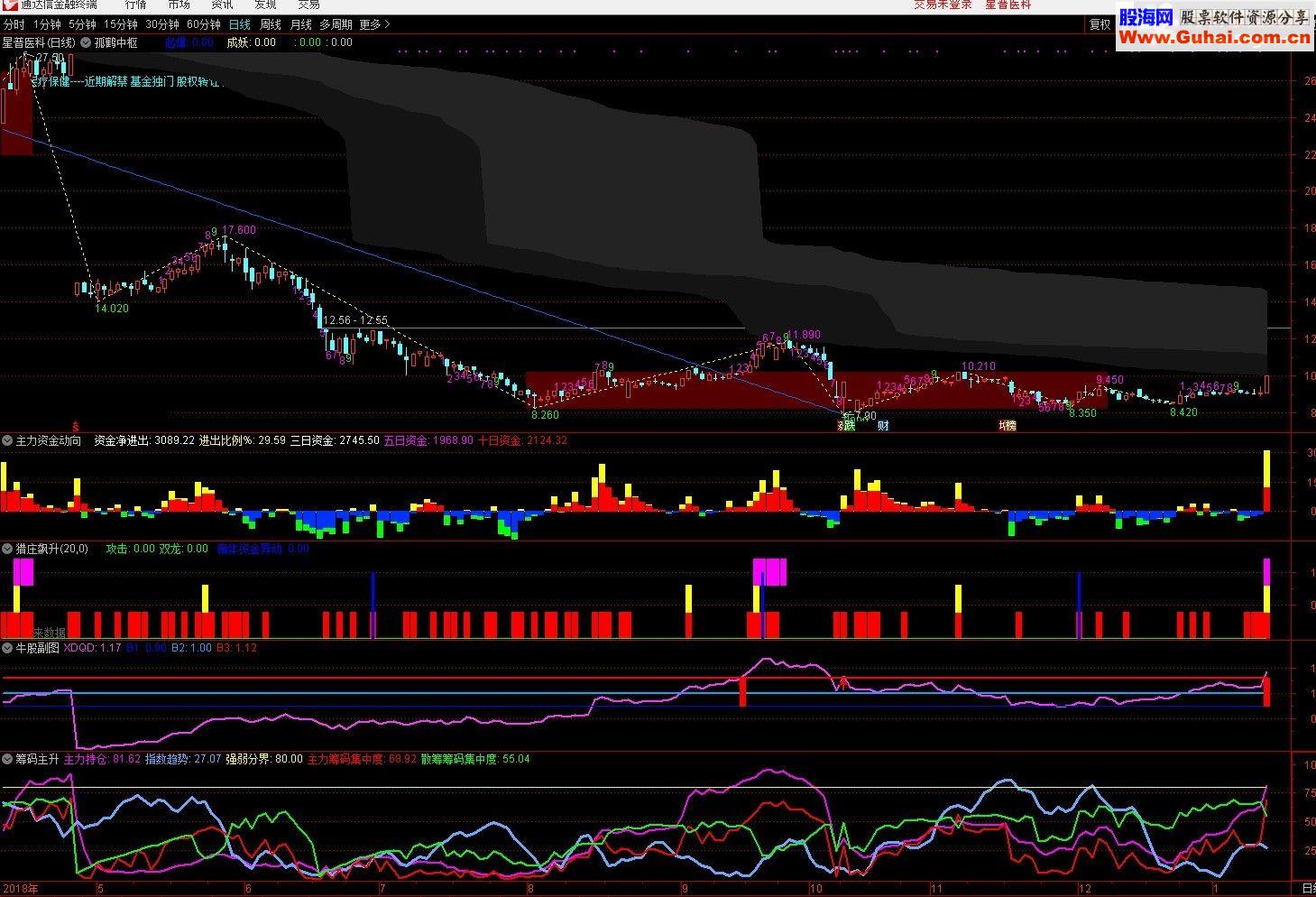Click the 进出比例% 29.59 value
This screenshot has width=1316, height=897.
(243, 440)
